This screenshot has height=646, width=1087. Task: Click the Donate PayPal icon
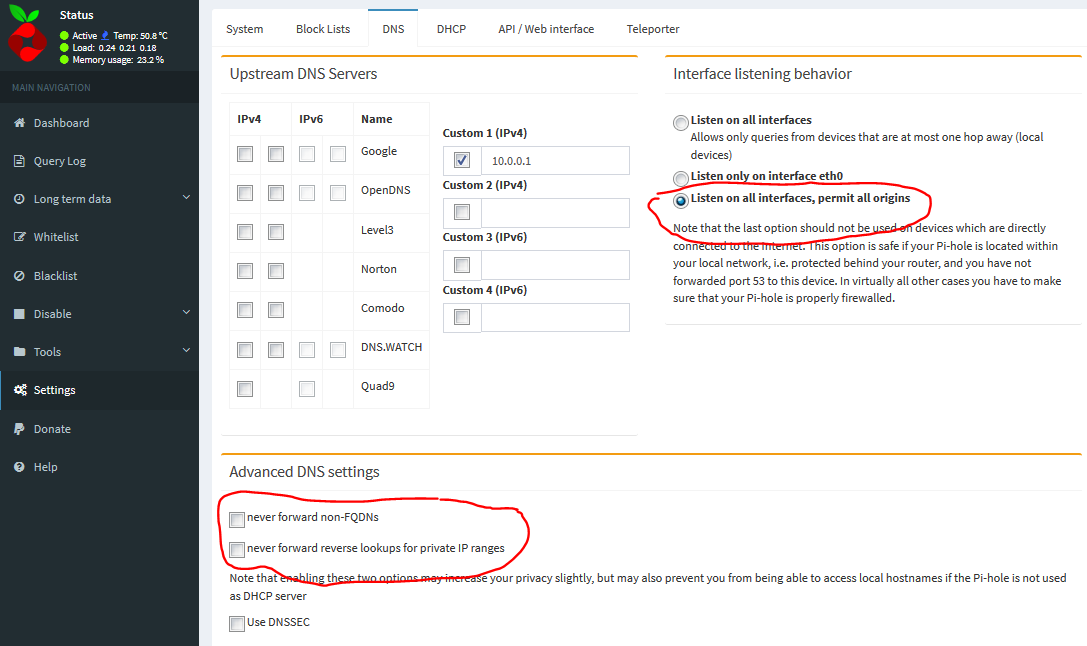pos(19,429)
